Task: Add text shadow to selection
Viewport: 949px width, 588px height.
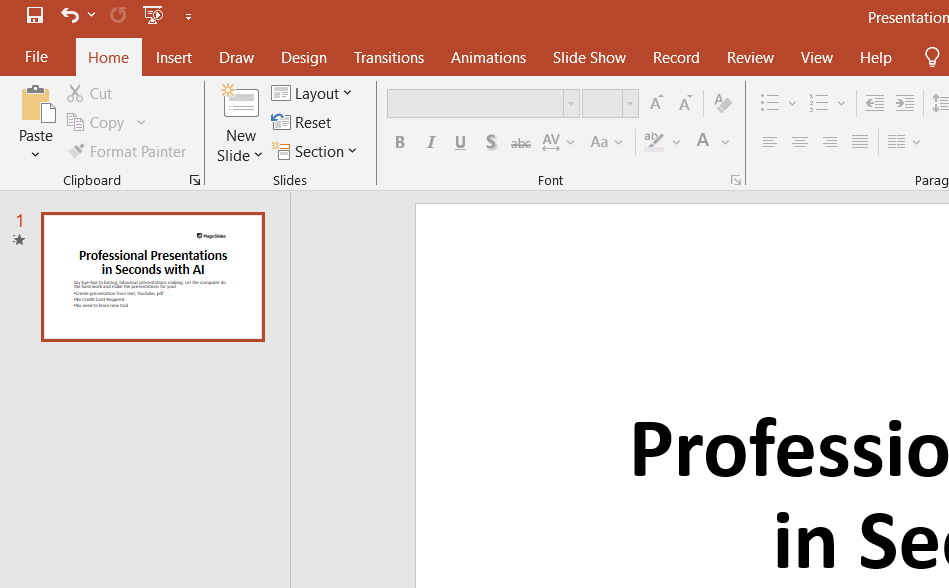Action: [490, 142]
